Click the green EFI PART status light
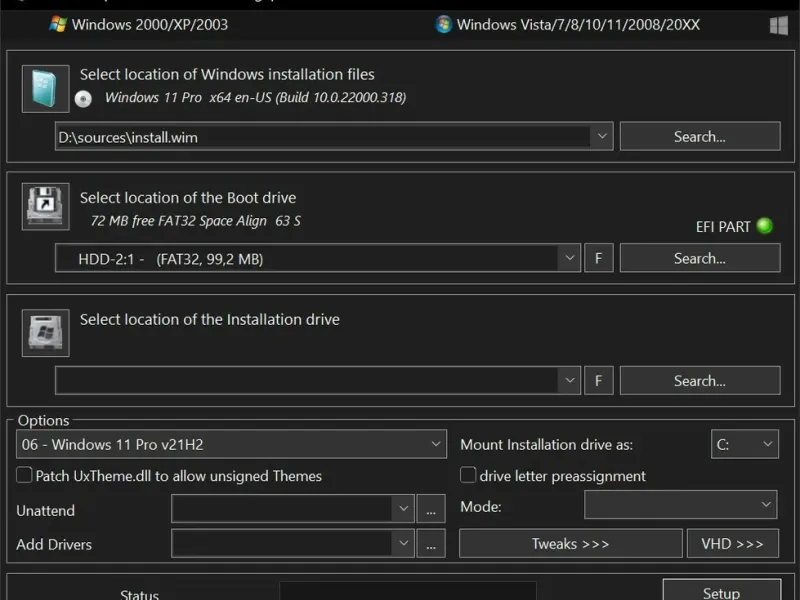This screenshot has height=600, width=800. pos(764,226)
